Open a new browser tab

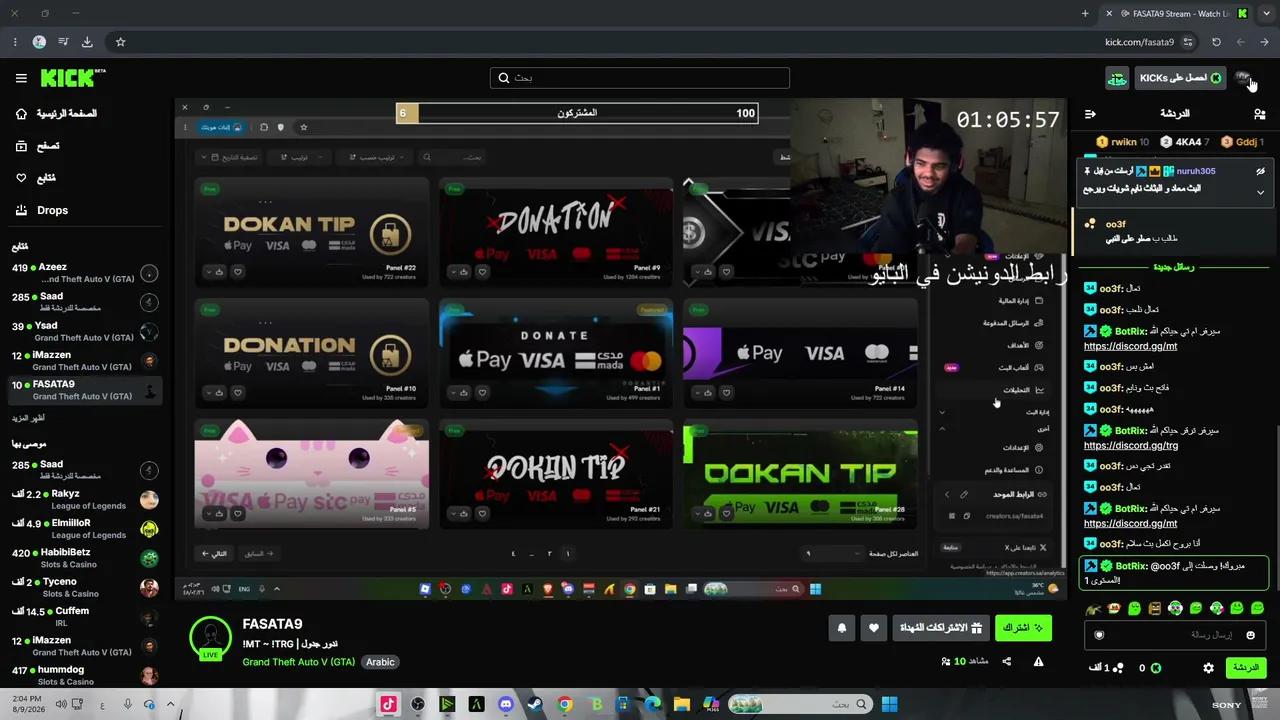click(x=1085, y=14)
